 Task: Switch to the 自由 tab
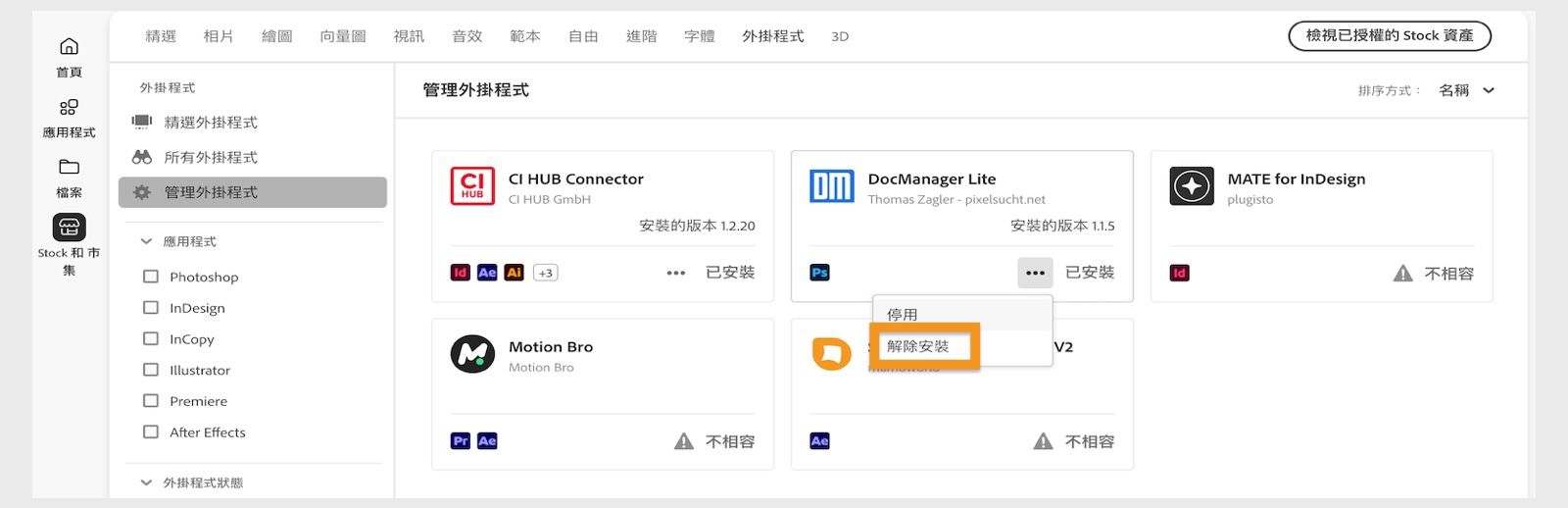(x=583, y=36)
